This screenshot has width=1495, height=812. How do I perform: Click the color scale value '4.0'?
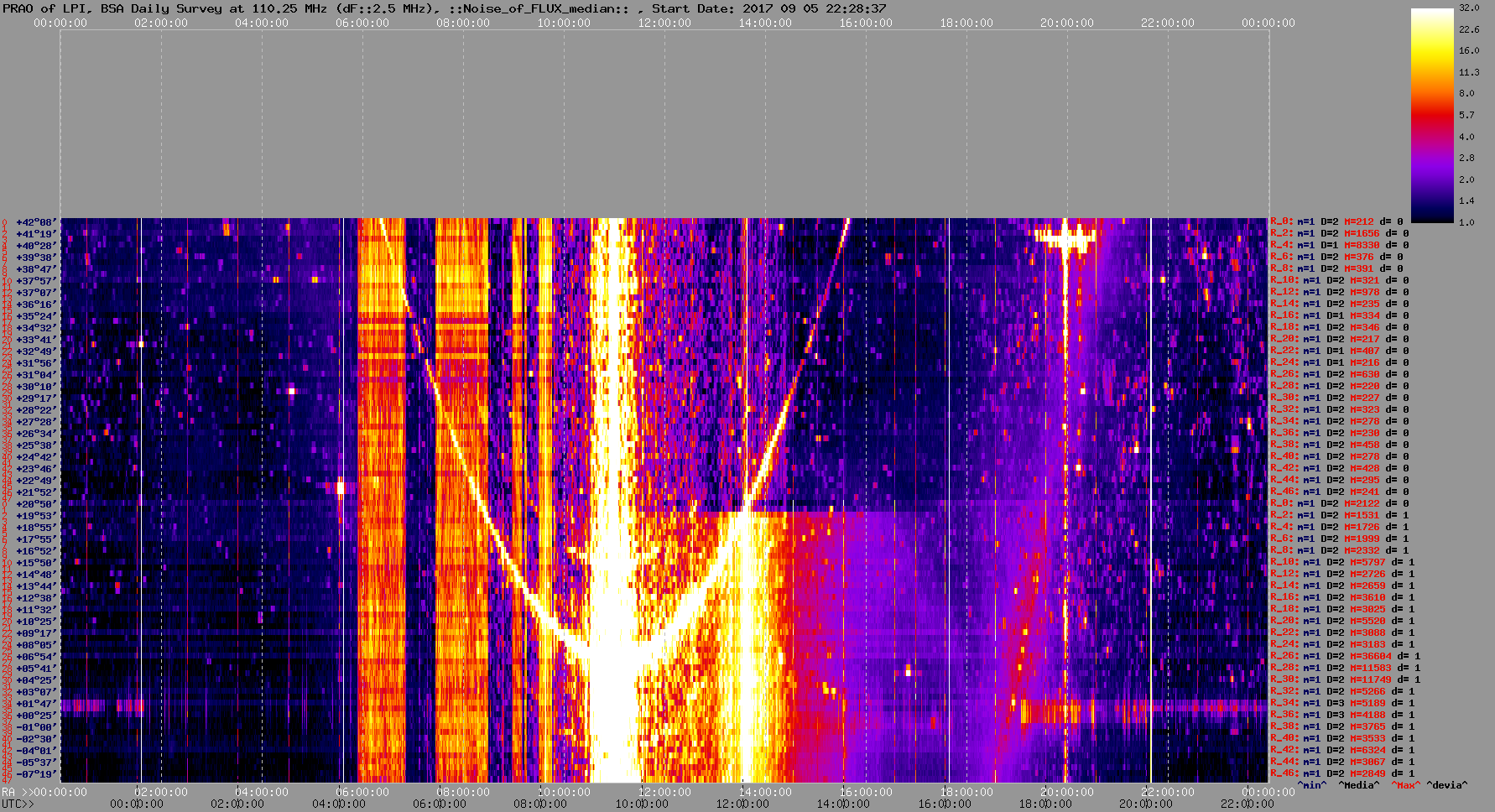pos(1466,136)
